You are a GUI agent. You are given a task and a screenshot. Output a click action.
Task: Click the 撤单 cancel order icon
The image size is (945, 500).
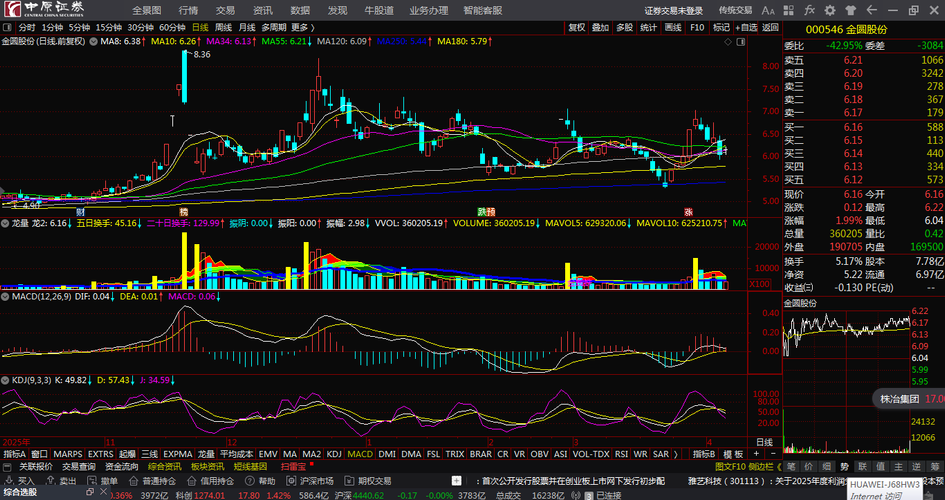click(90, 481)
